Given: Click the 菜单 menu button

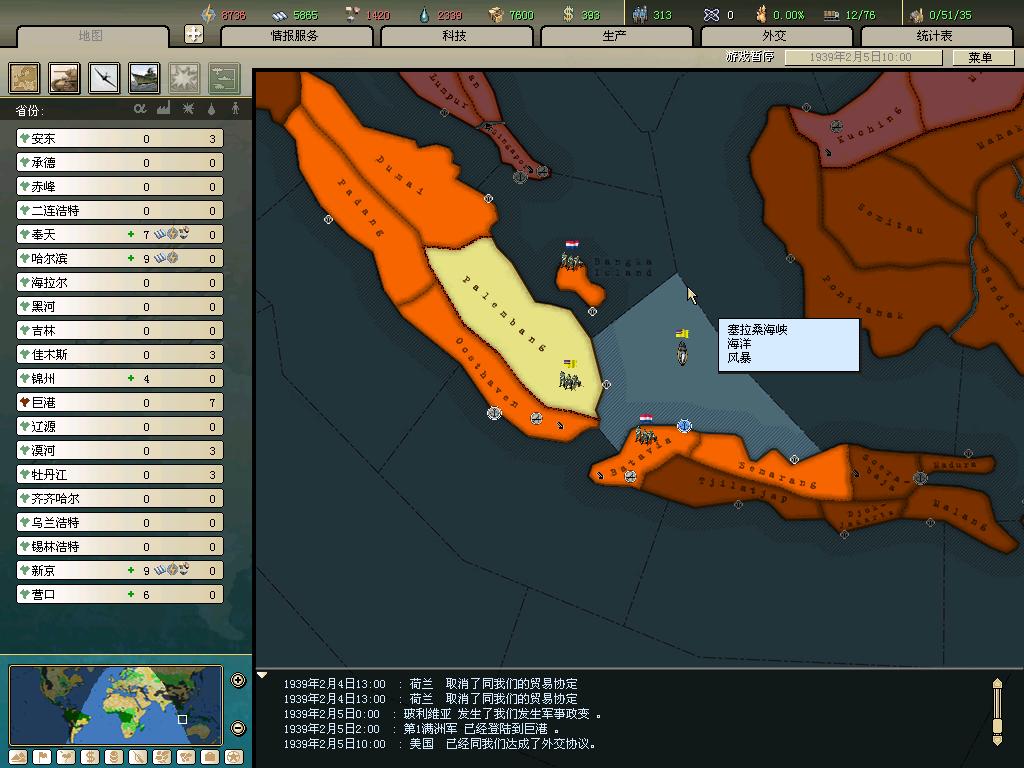Looking at the screenshot, I should click(x=980, y=58).
